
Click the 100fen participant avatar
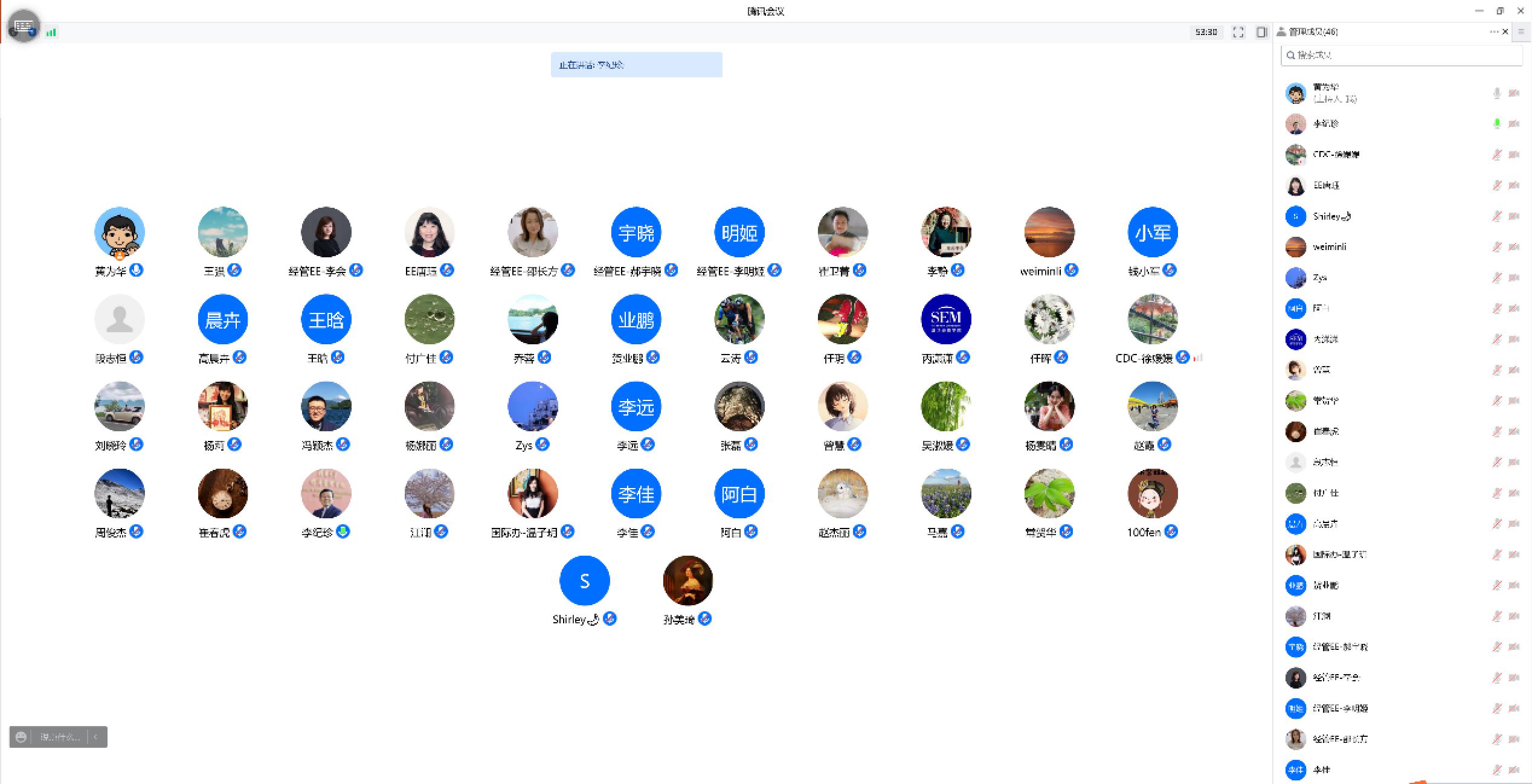(1152, 493)
